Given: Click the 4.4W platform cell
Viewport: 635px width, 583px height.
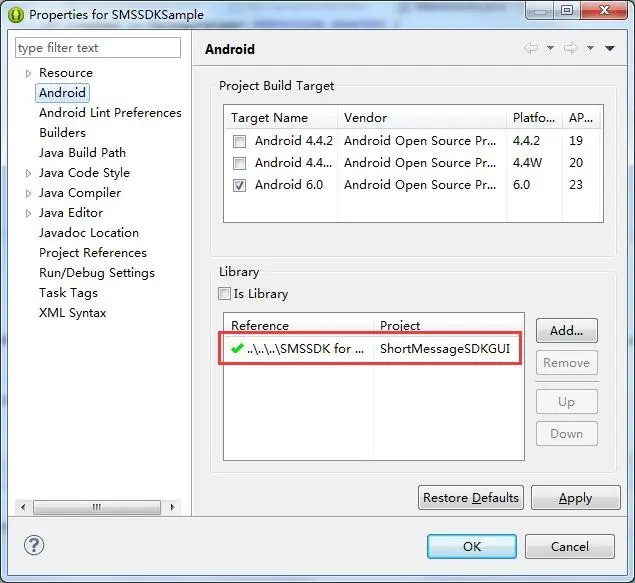Looking at the screenshot, I should 527,163.
